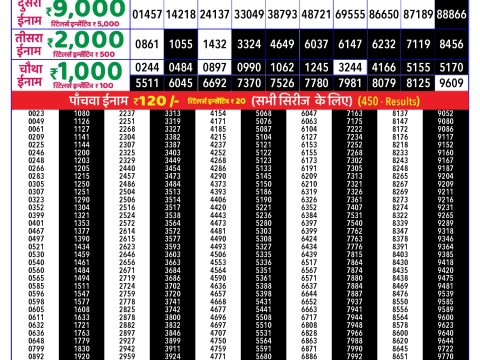This screenshot has width=480, height=360.
Task: Select white-cell number "9609"
Action: pos(452,83)
